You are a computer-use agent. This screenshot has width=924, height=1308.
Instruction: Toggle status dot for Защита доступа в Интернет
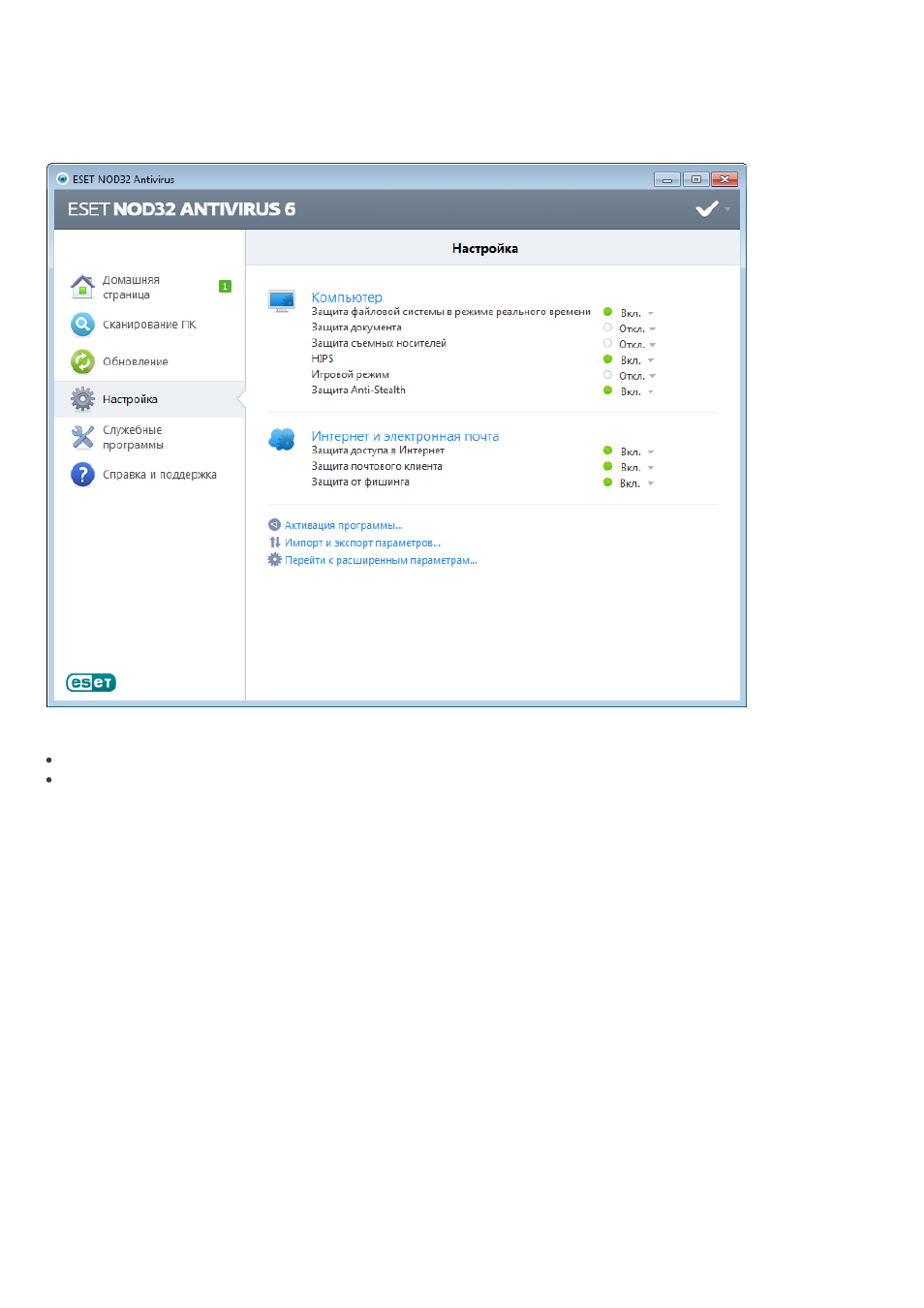[x=607, y=451]
